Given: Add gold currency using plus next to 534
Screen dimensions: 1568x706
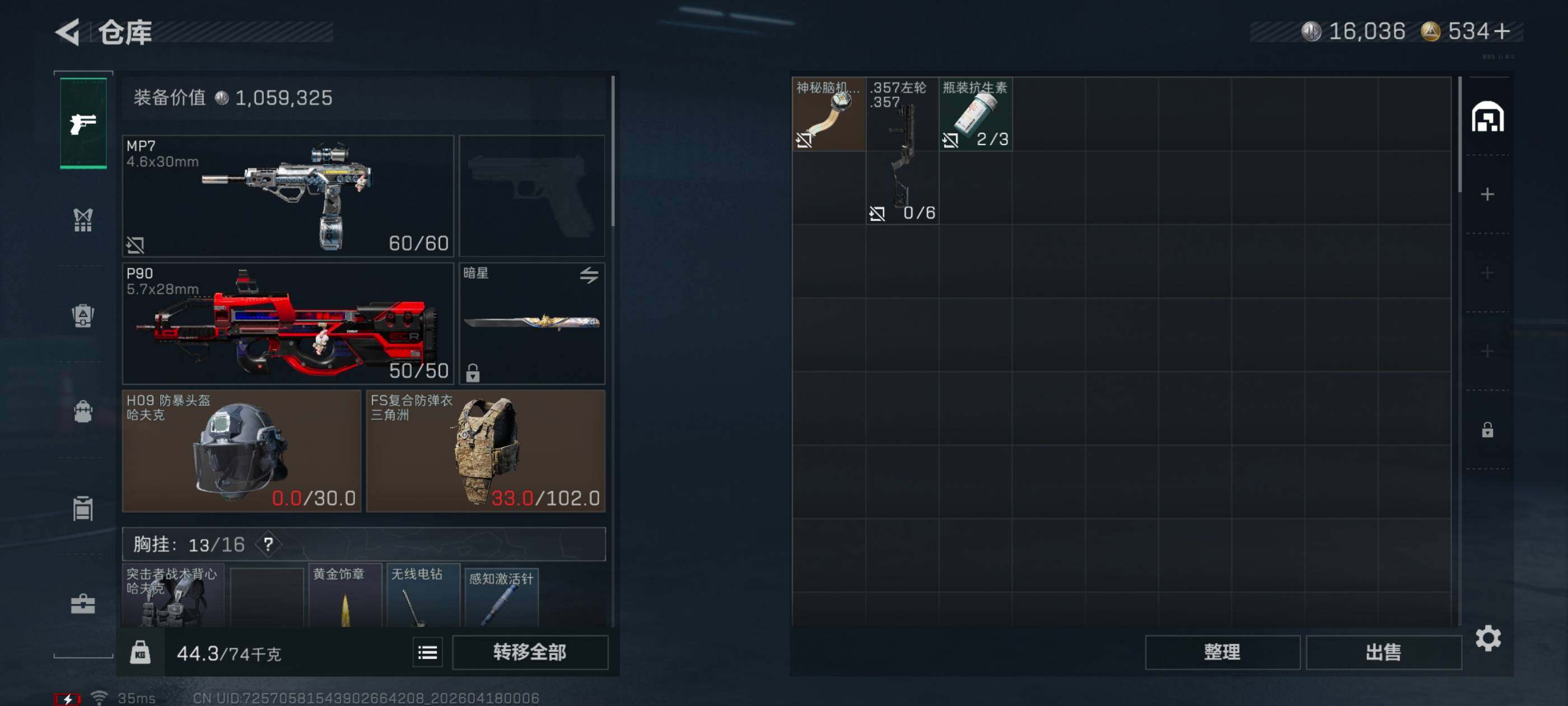Looking at the screenshot, I should point(1502,31).
